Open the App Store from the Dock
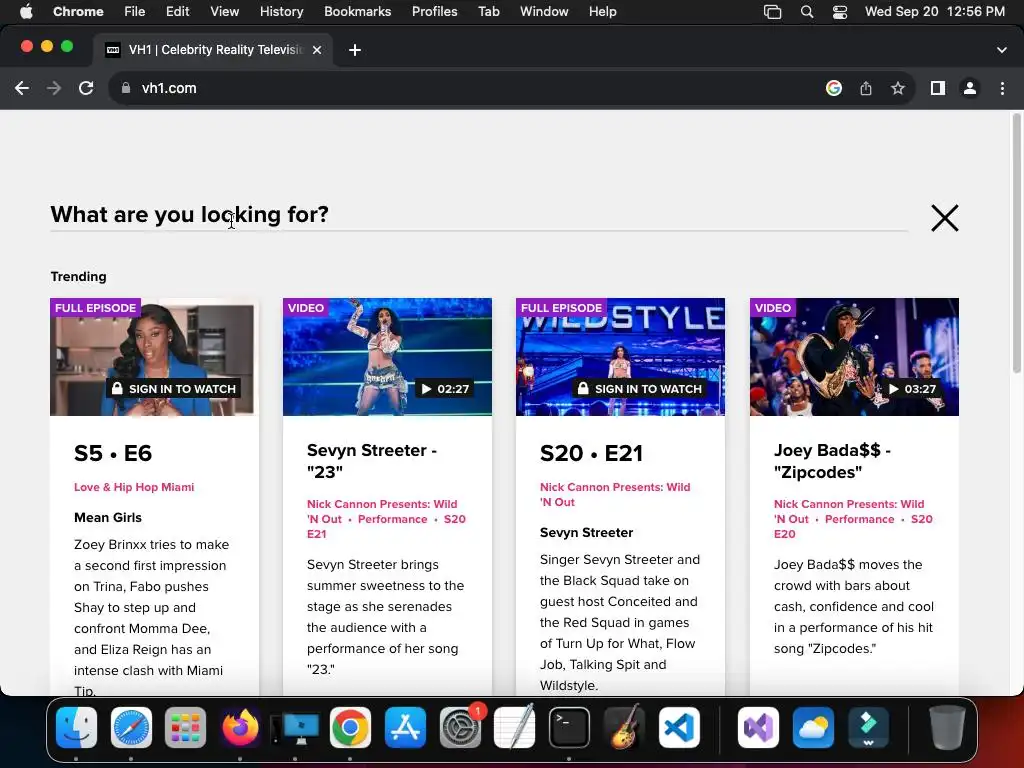The width and height of the screenshot is (1024, 768). pos(405,728)
